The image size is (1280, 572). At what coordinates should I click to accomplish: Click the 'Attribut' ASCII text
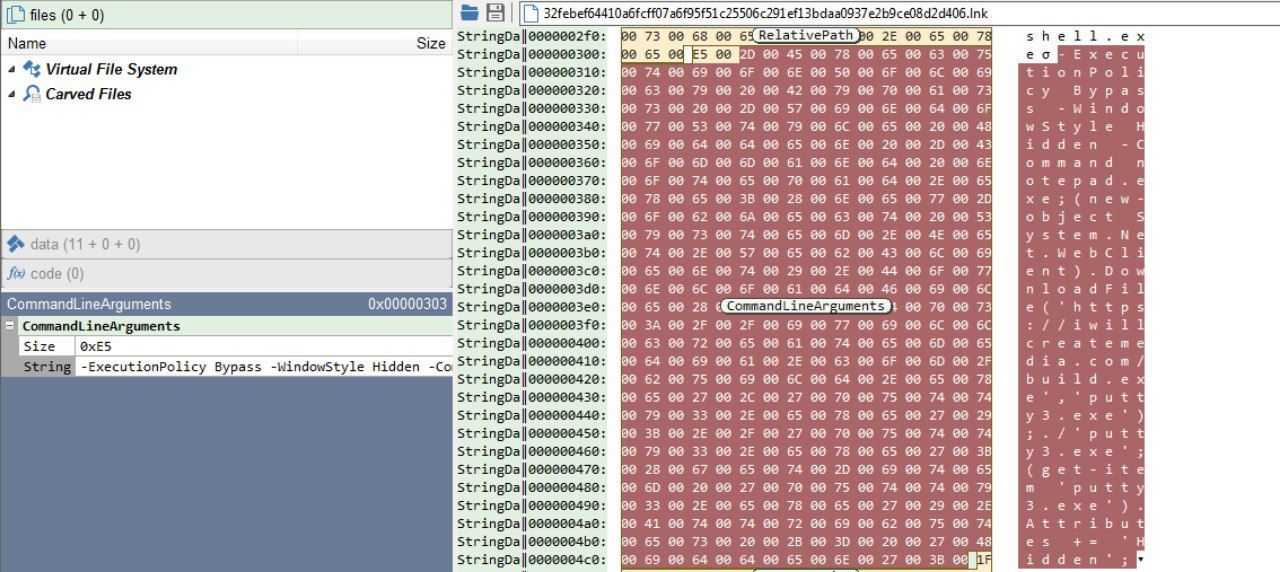click(1084, 523)
